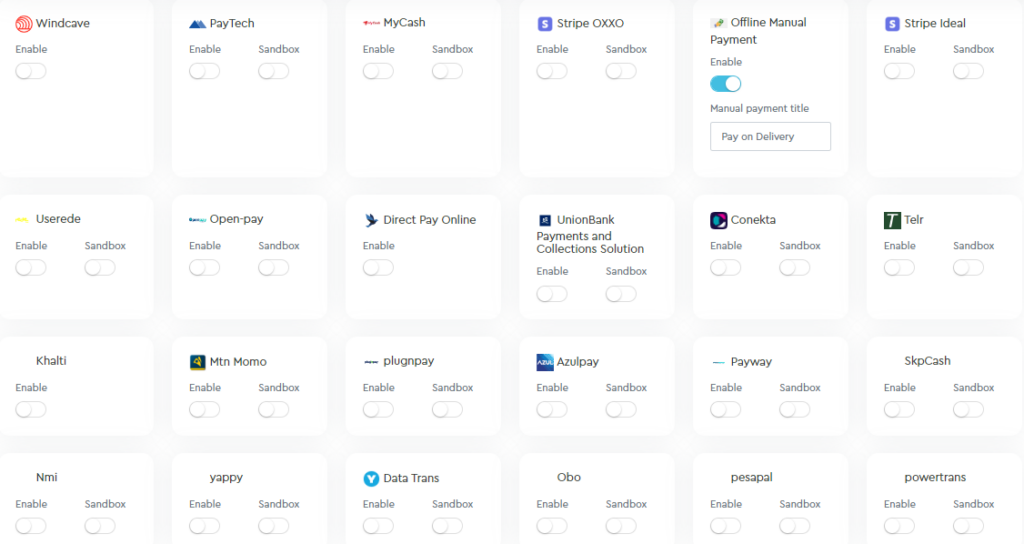Disable Offline Manual Payment toggle
Screen dimensions: 1024x544
(725, 84)
